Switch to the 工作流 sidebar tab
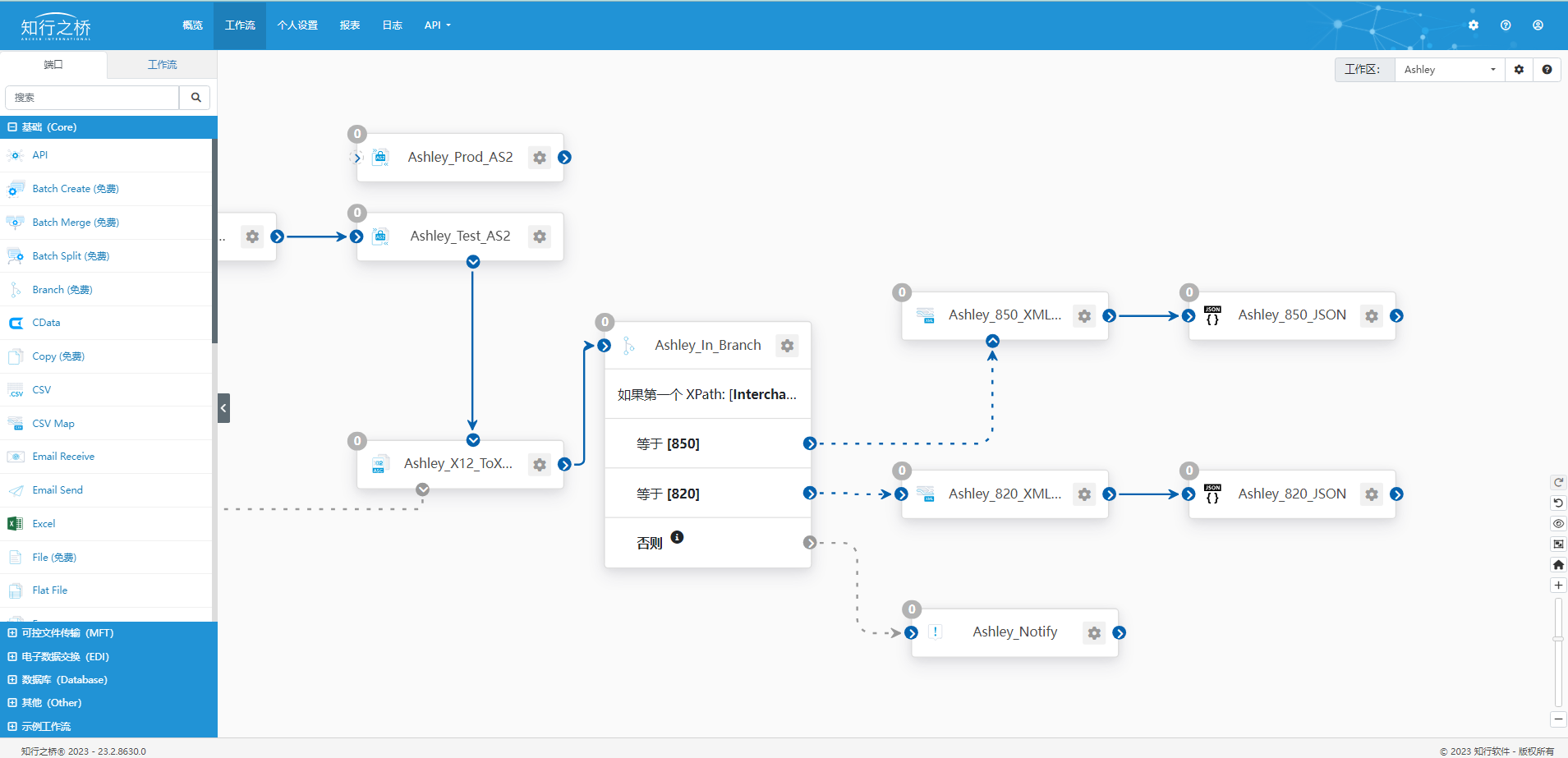 tap(162, 65)
